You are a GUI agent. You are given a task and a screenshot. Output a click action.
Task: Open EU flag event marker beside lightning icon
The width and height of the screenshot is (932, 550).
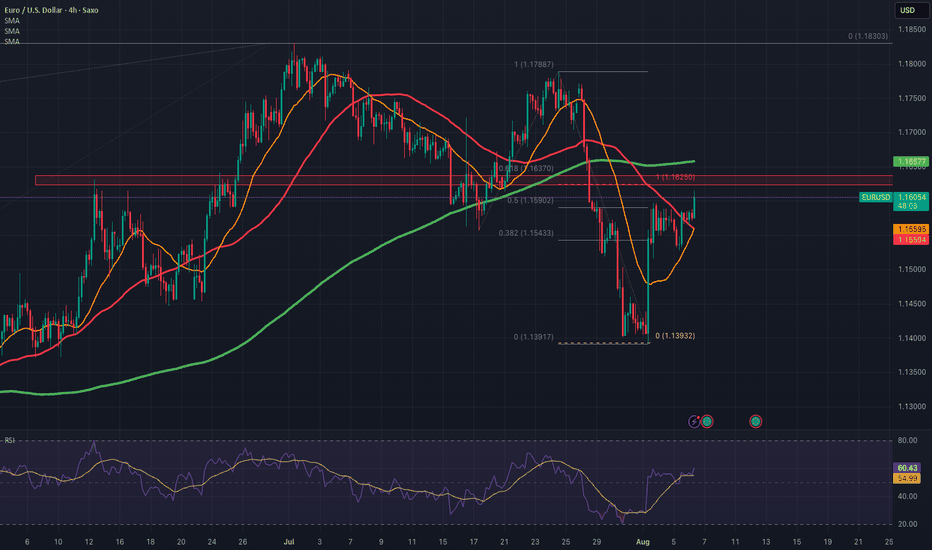(x=707, y=422)
